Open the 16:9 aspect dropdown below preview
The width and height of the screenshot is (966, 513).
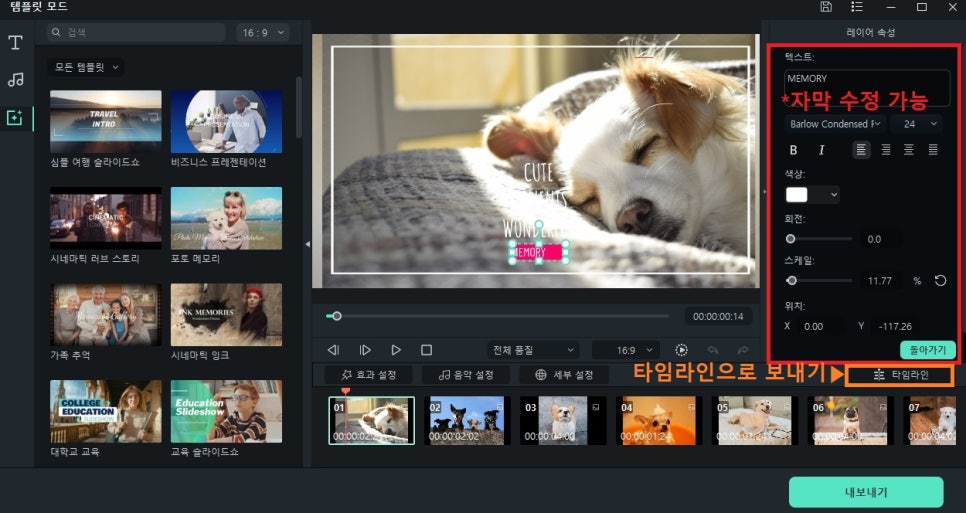625,350
